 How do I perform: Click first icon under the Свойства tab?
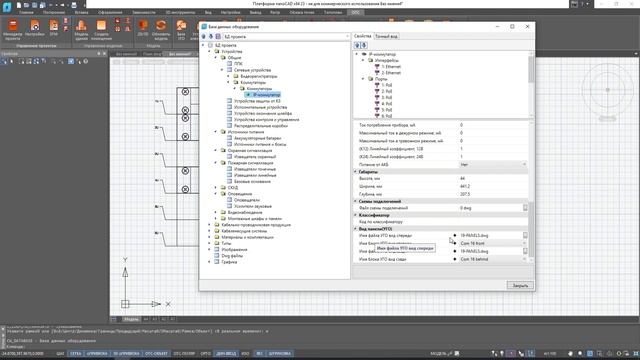357,45
